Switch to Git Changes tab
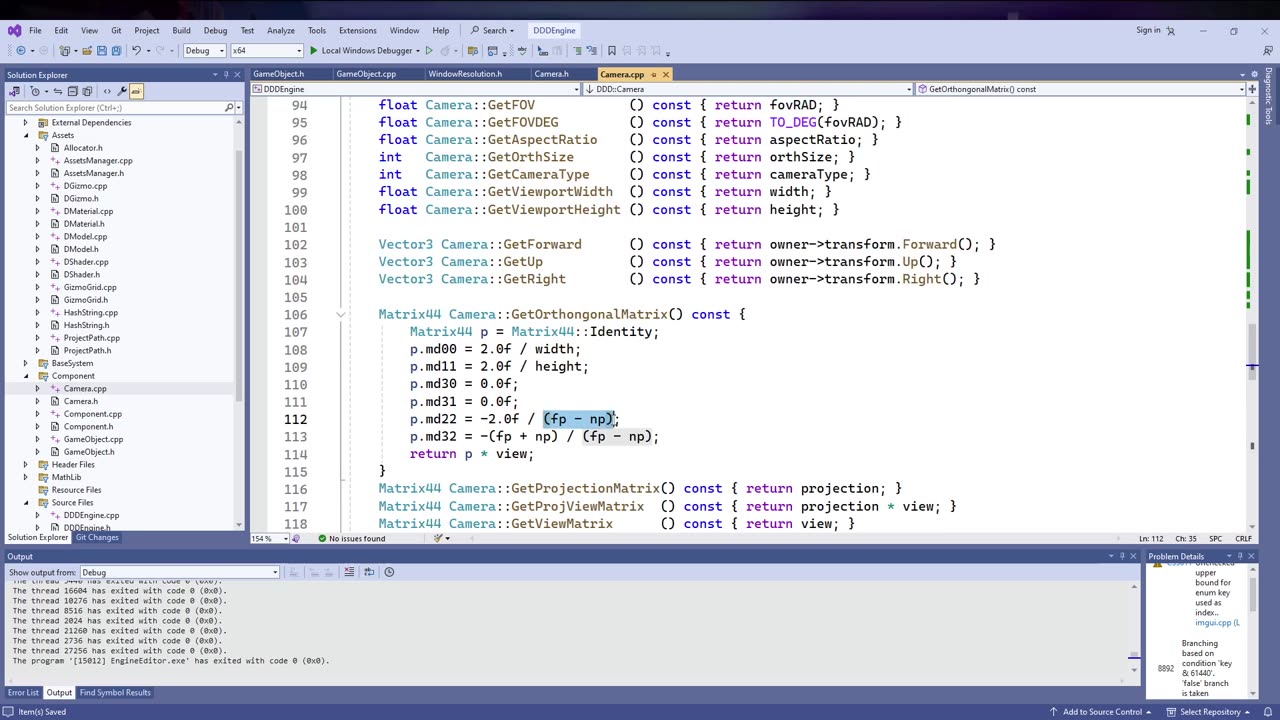 pyautogui.click(x=97, y=538)
